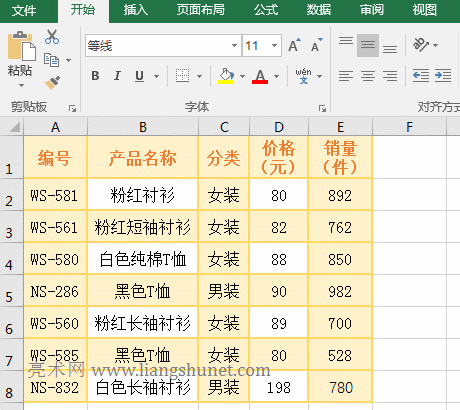This screenshot has height=410, width=460.
Task: Toggle Bold formatting
Action: pos(95,76)
